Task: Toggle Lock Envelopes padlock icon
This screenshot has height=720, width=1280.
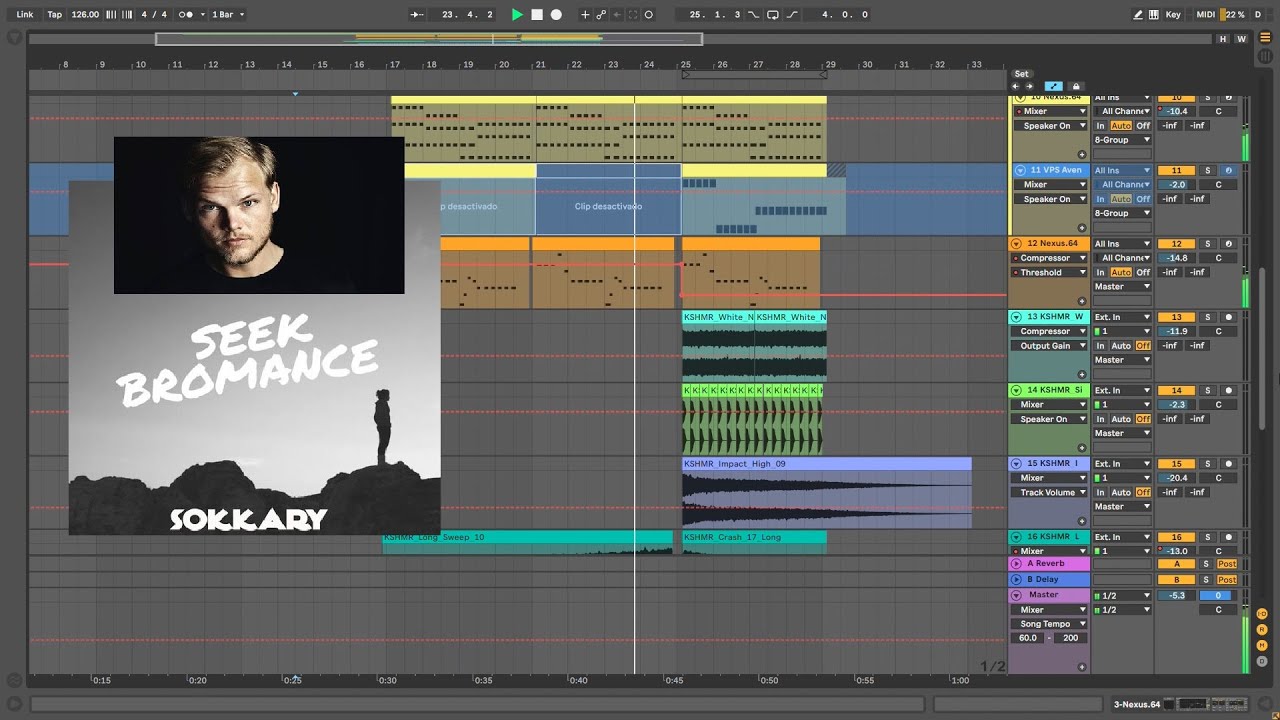Action: (1076, 86)
